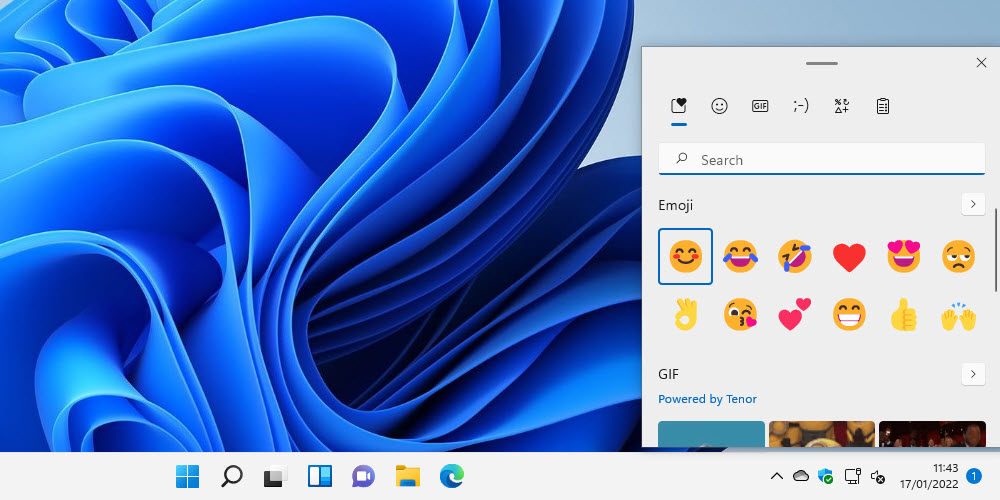Switch to the GIF tab
Viewport: 1000px width, 500px height.
[760, 106]
